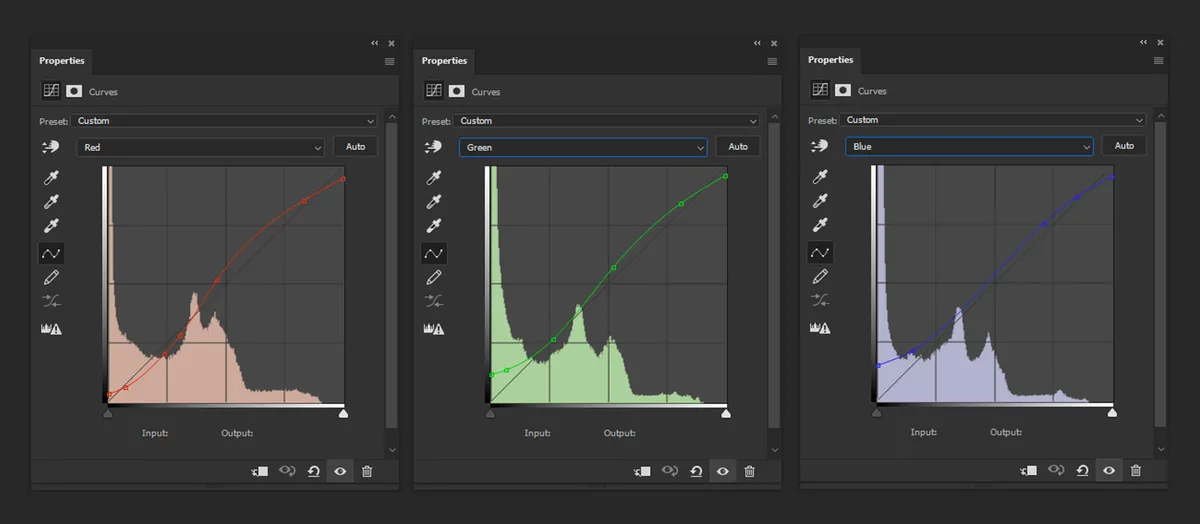Click the vertical scrollbar in Blue panel

pyautogui.click(x=1158, y=275)
